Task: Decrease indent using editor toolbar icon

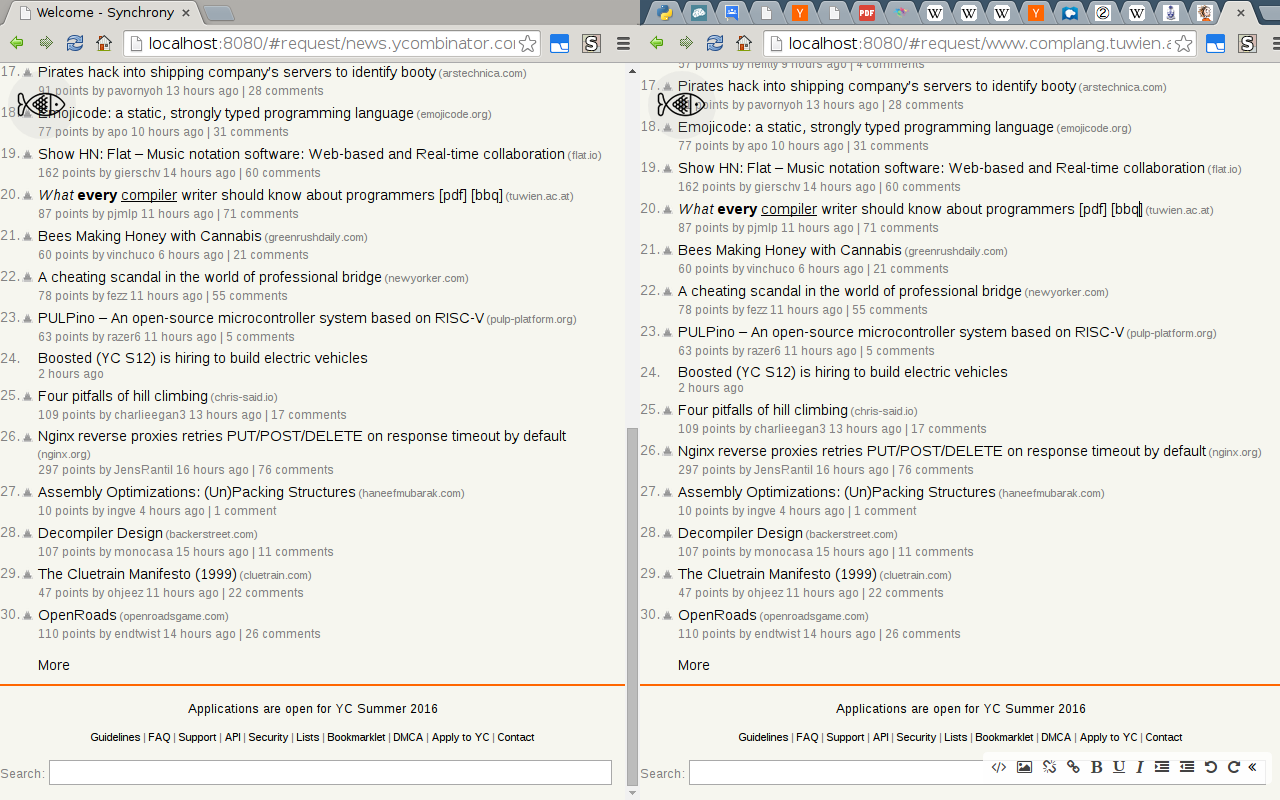Action: pyautogui.click(x=1187, y=767)
